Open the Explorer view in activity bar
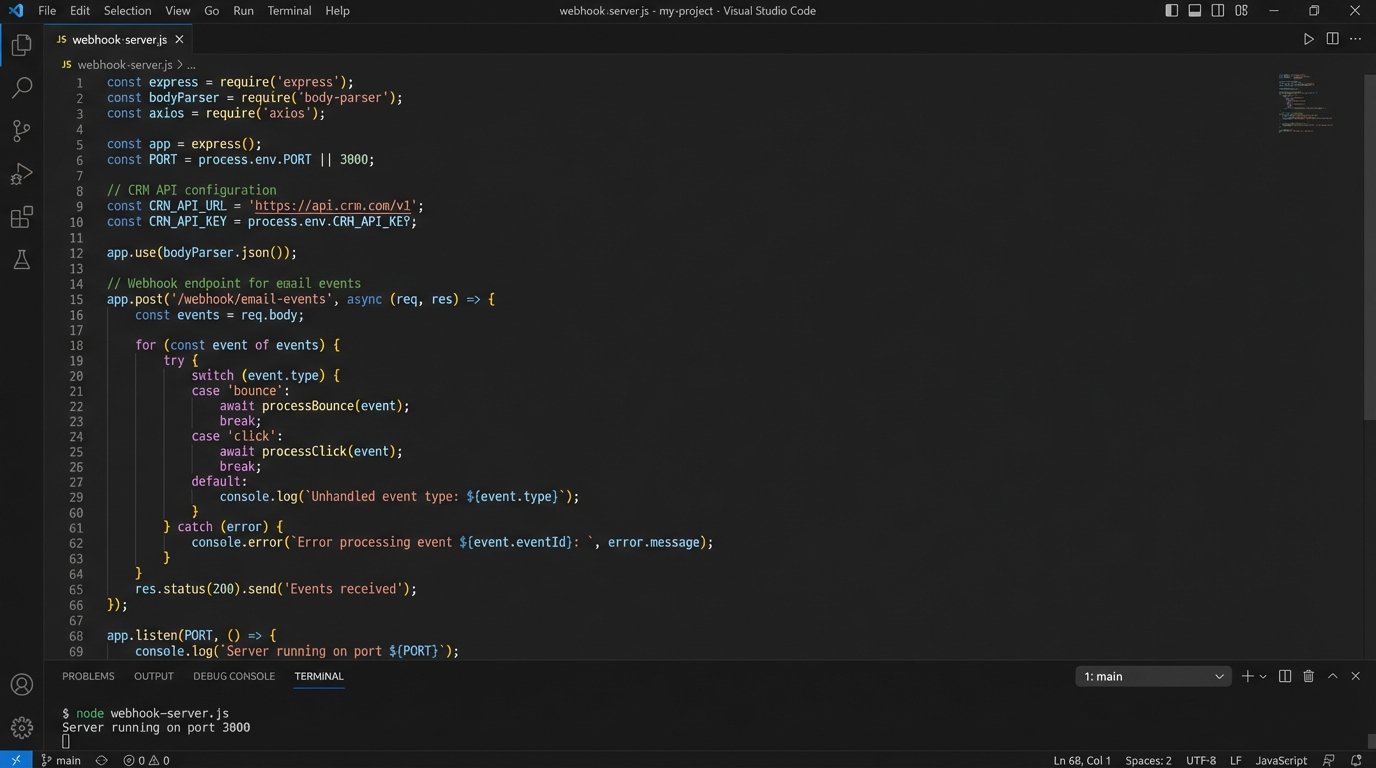The height and width of the screenshot is (768, 1376). click(21, 45)
